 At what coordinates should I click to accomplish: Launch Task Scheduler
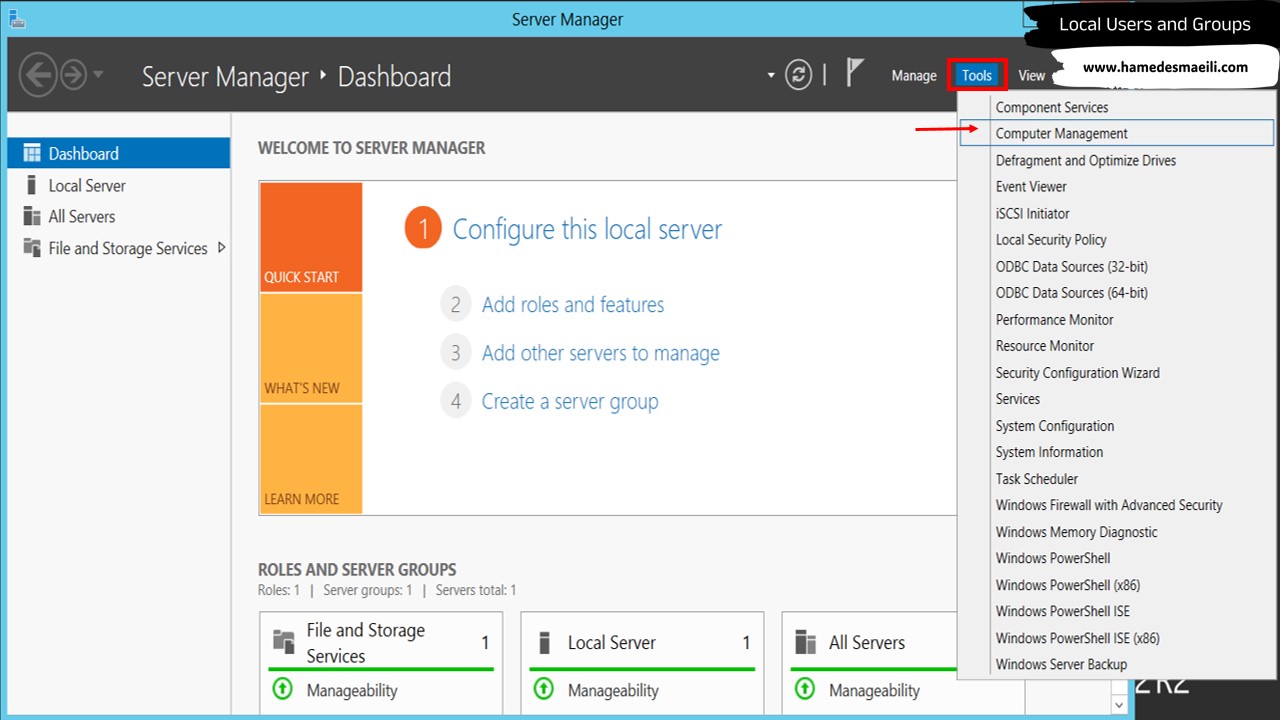1117,479
